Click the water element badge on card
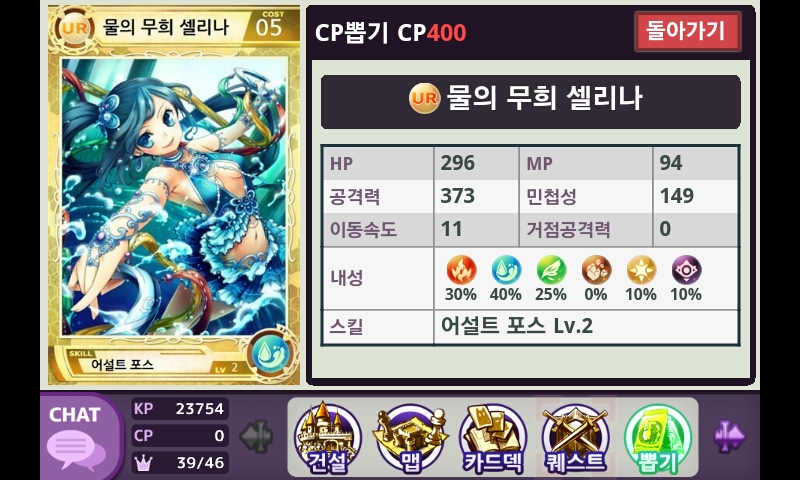Viewport: 800px width, 480px height. [271, 353]
